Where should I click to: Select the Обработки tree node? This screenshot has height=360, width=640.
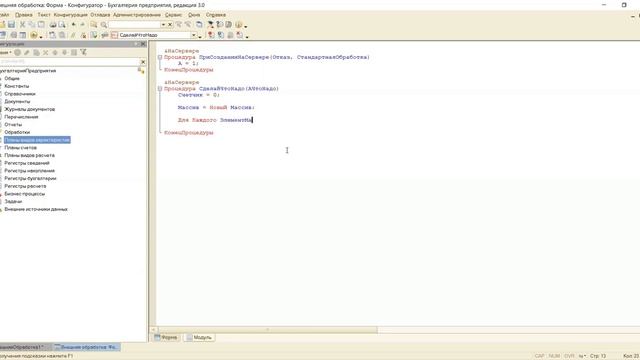17,132
